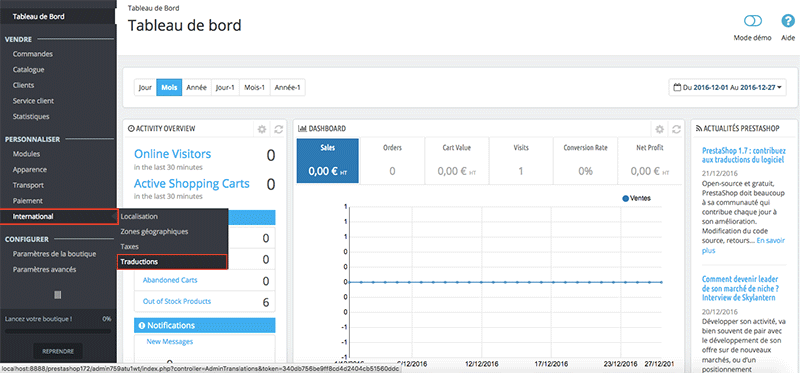The width and height of the screenshot is (800, 373).
Task: Open Dashboard panel settings gear
Action: (x=660, y=129)
